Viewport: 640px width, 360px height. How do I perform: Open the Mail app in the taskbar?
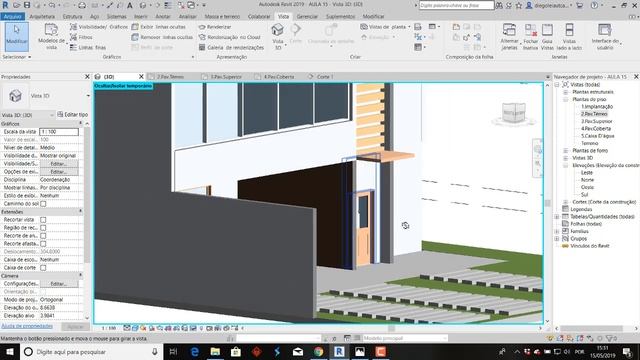coord(298,351)
